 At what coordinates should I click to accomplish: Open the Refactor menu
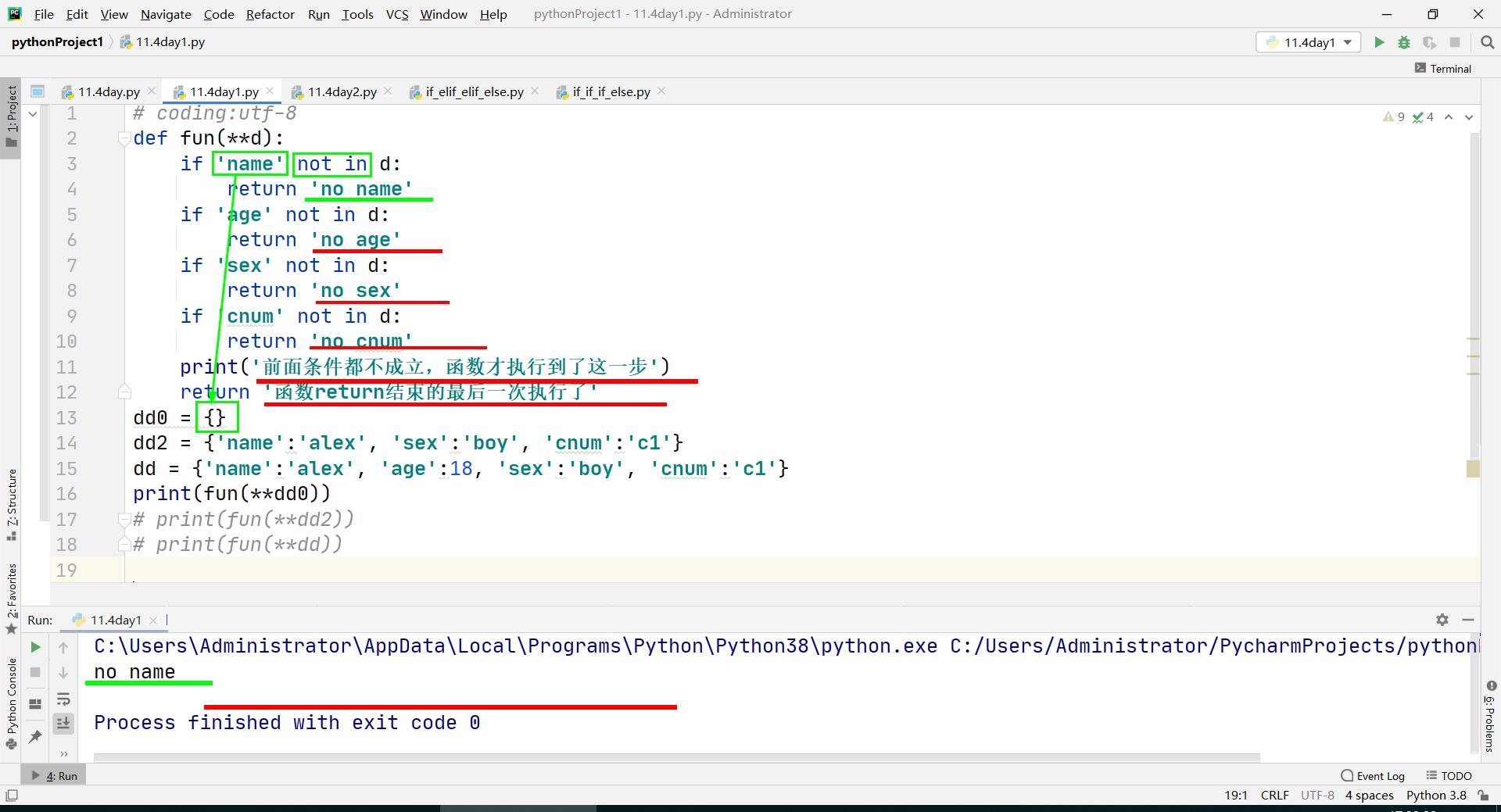(x=270, y=14)
